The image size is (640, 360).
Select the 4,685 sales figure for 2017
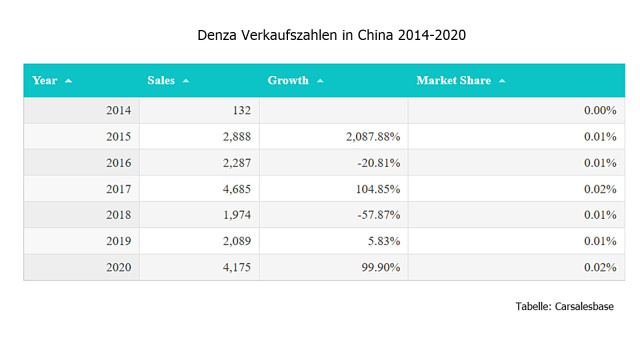[237, 189]
